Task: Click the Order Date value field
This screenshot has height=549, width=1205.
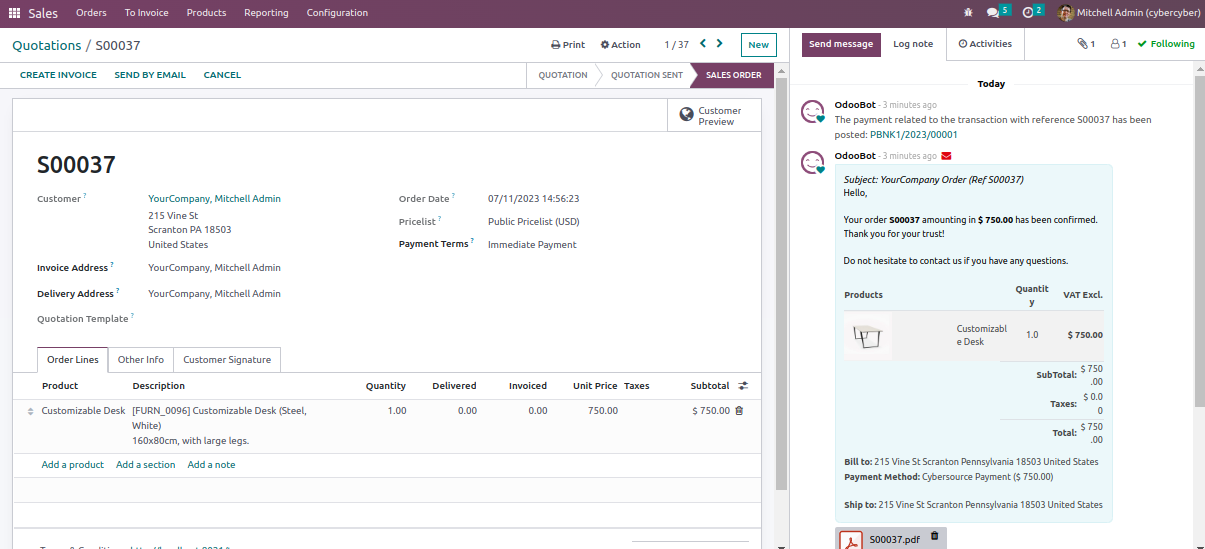Action: coord(533,199)
